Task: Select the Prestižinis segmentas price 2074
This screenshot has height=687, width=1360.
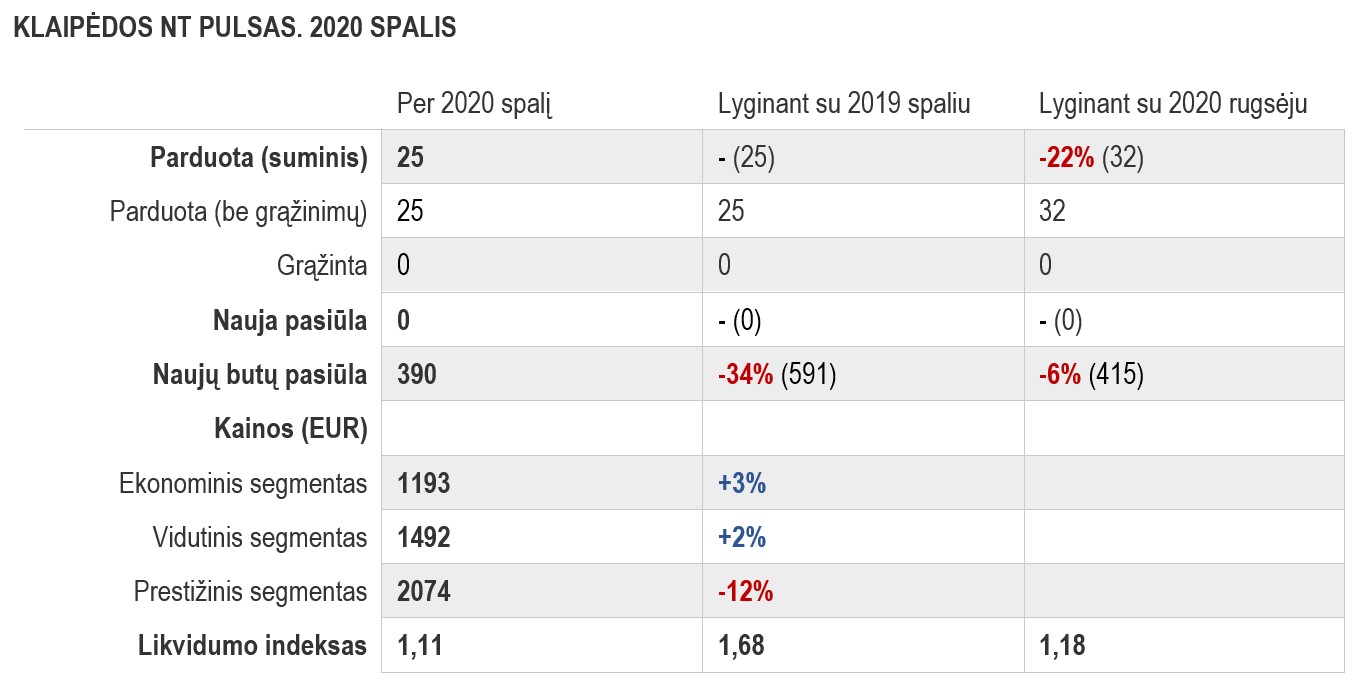Action: coord(424,591)
